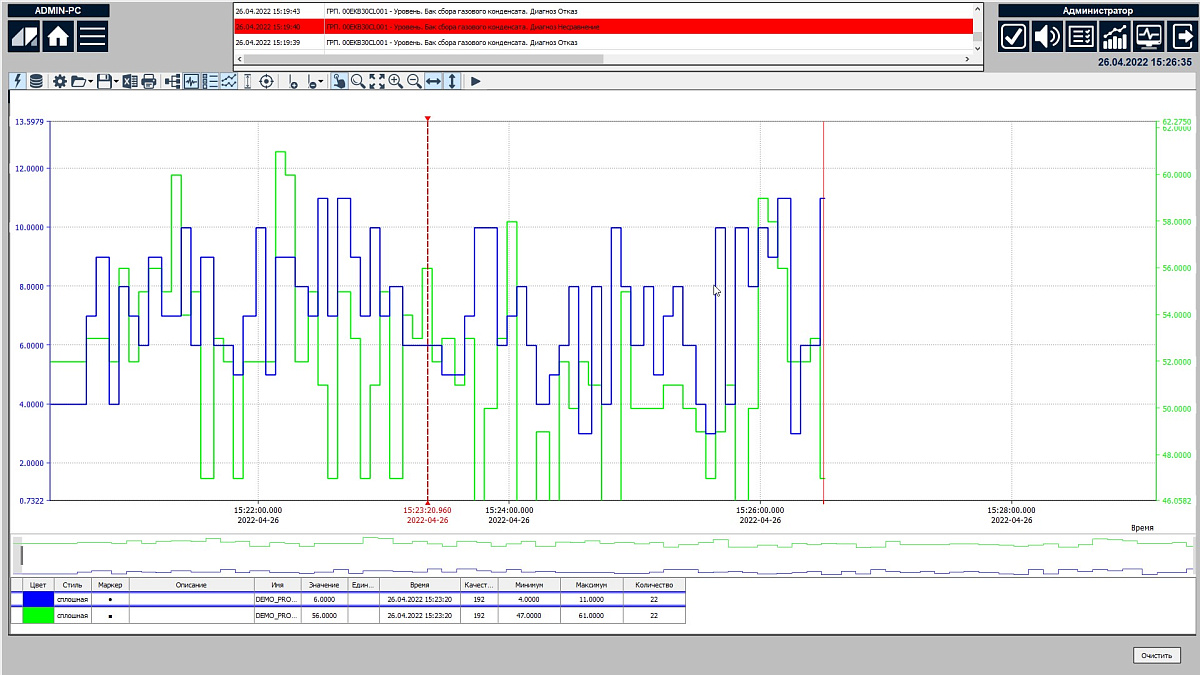1200x675 pixels.
Task: Click the Очистить button
Action: (x=1157, y=655)
